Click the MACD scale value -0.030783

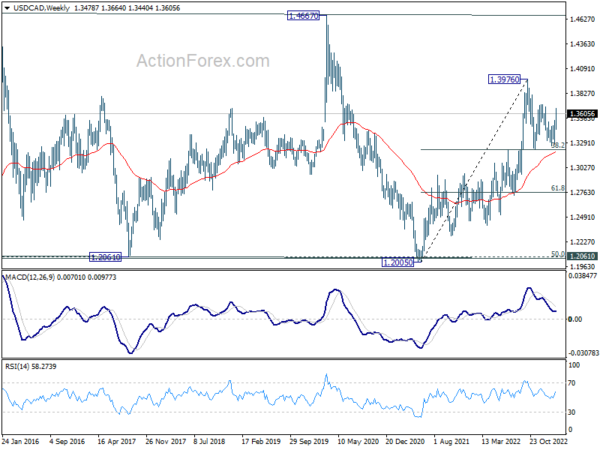[583, 353]
